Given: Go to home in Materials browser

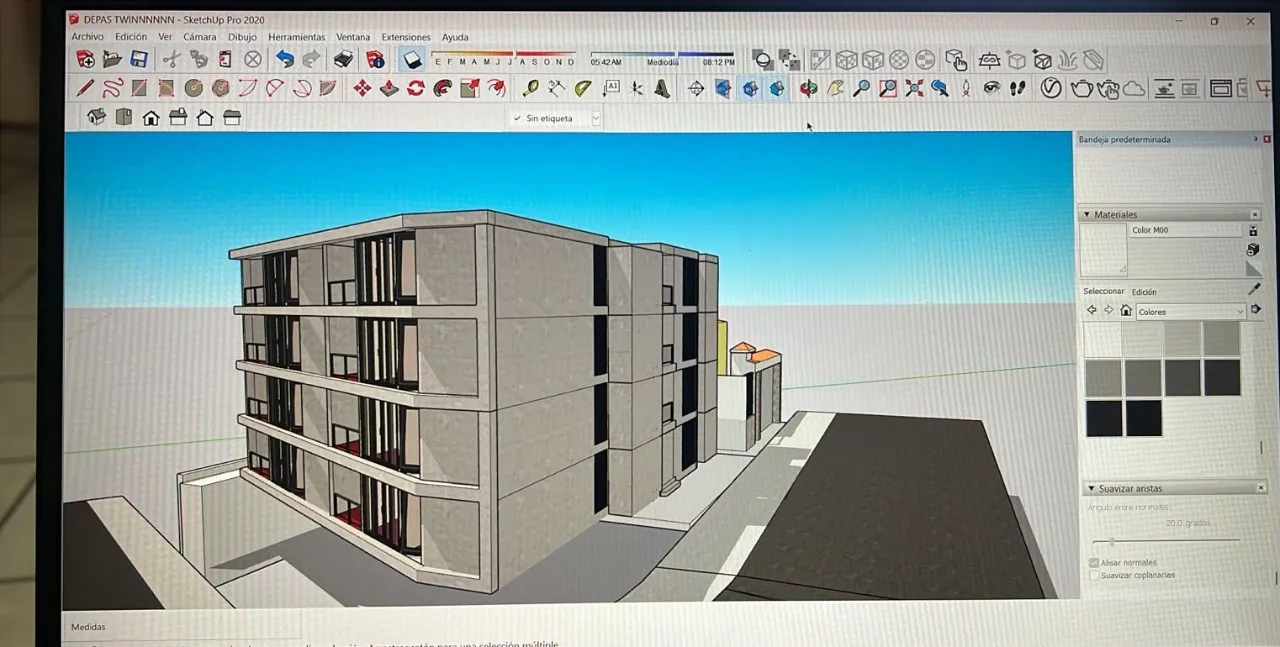Looking at the screenshot, I should tap(1126, 311).
